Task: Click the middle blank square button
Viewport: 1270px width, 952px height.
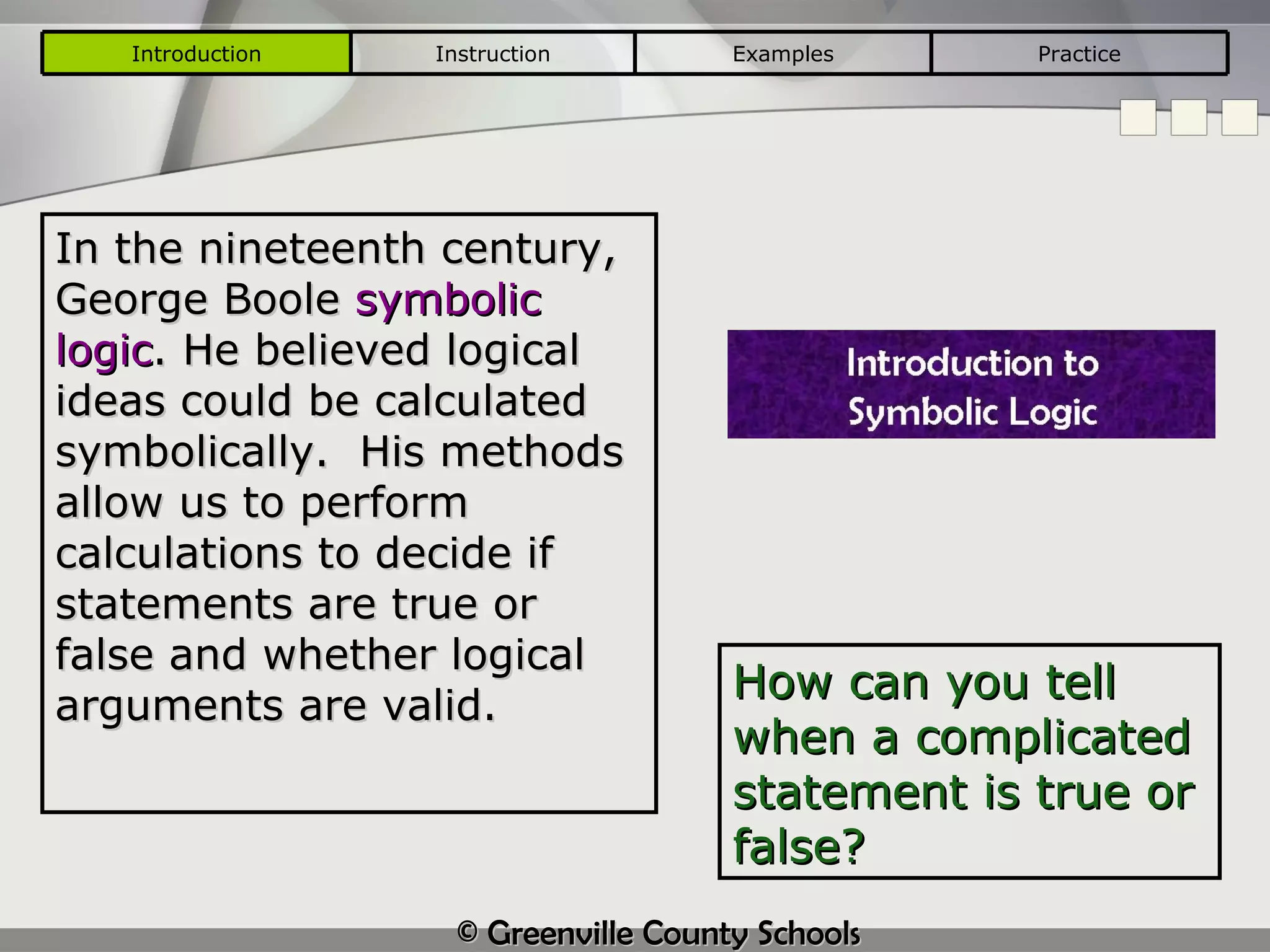Action: 1188,117
